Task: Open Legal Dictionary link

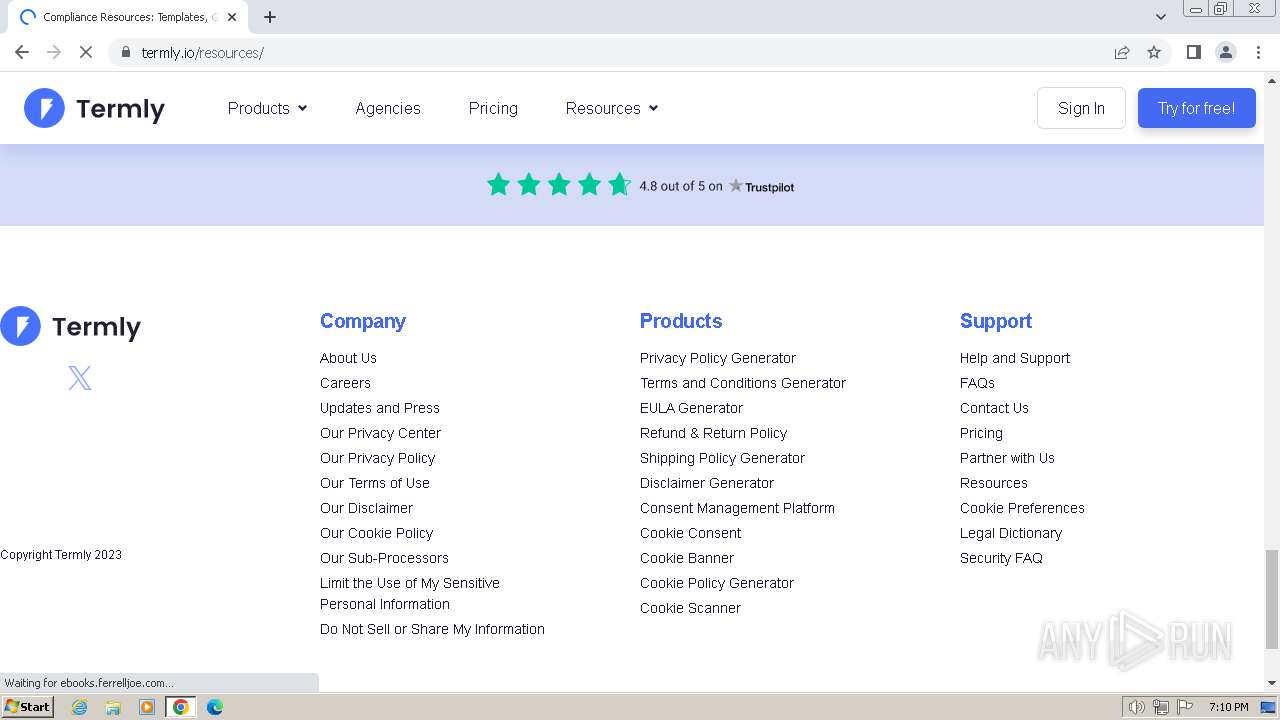Action: (x=1011, y=533)
